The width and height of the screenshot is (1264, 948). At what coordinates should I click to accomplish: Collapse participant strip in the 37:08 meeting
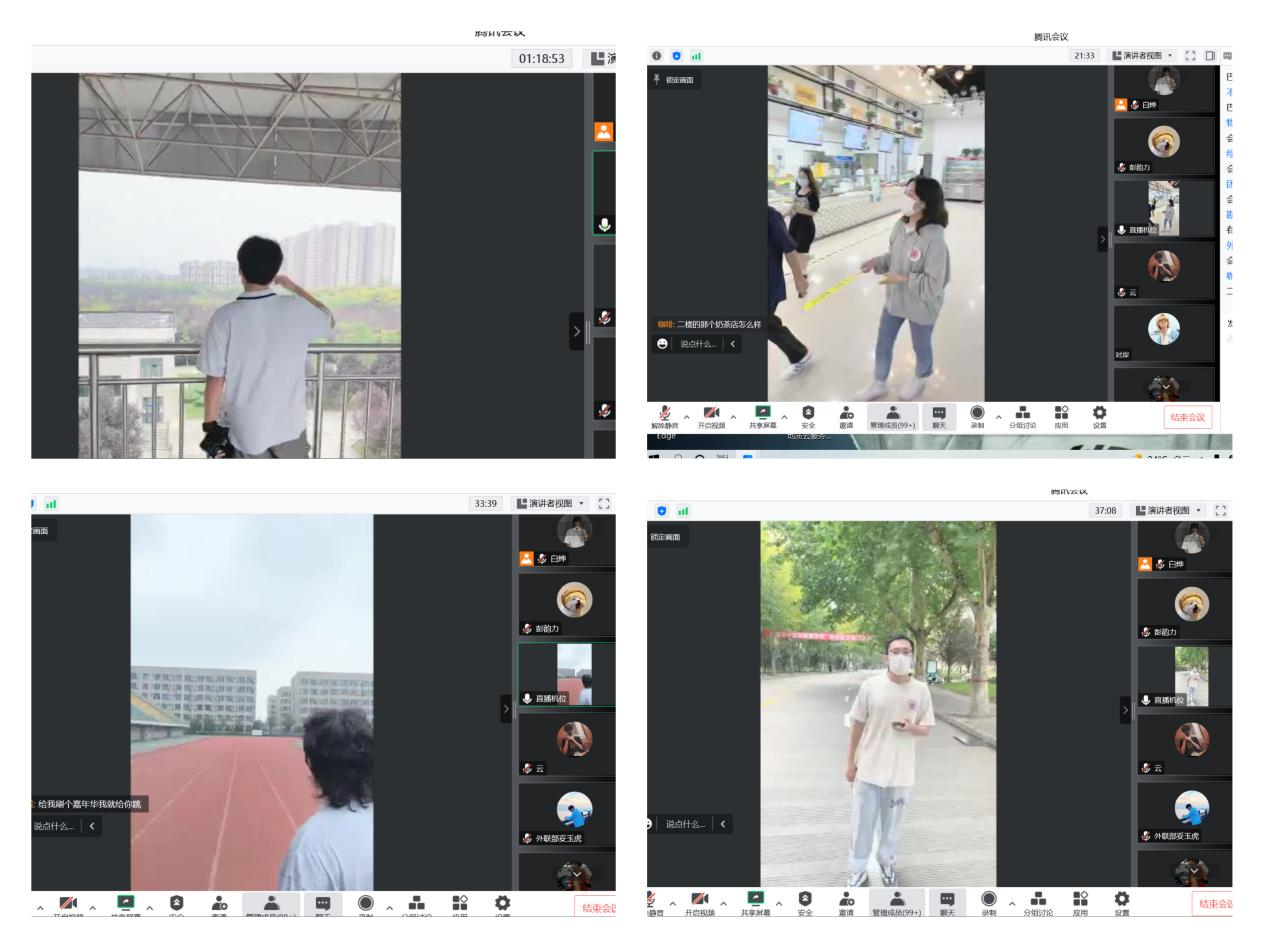click(1125, 710)
